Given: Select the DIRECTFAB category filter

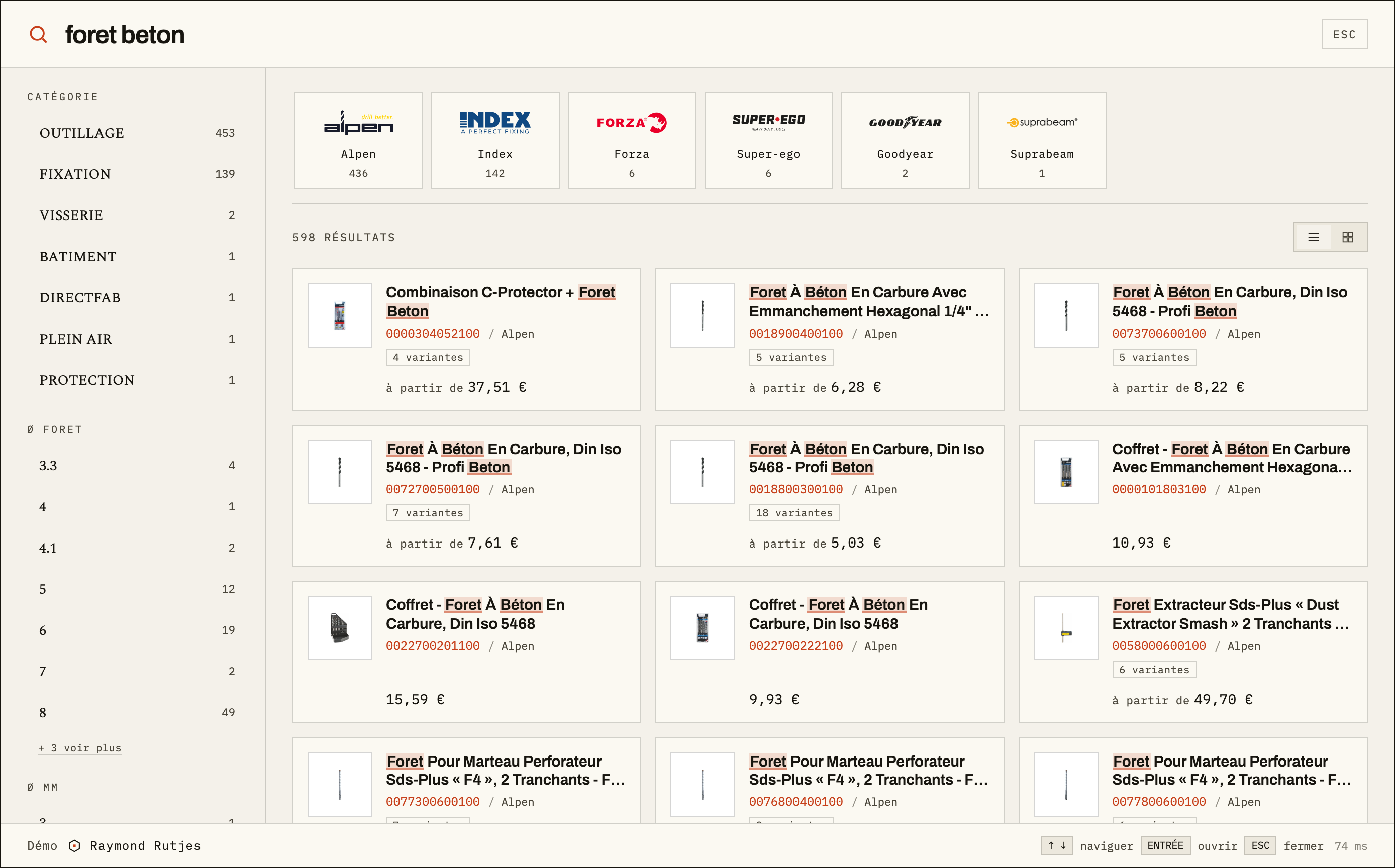Looking at the screenshot, I should click(x=137, y=297).
